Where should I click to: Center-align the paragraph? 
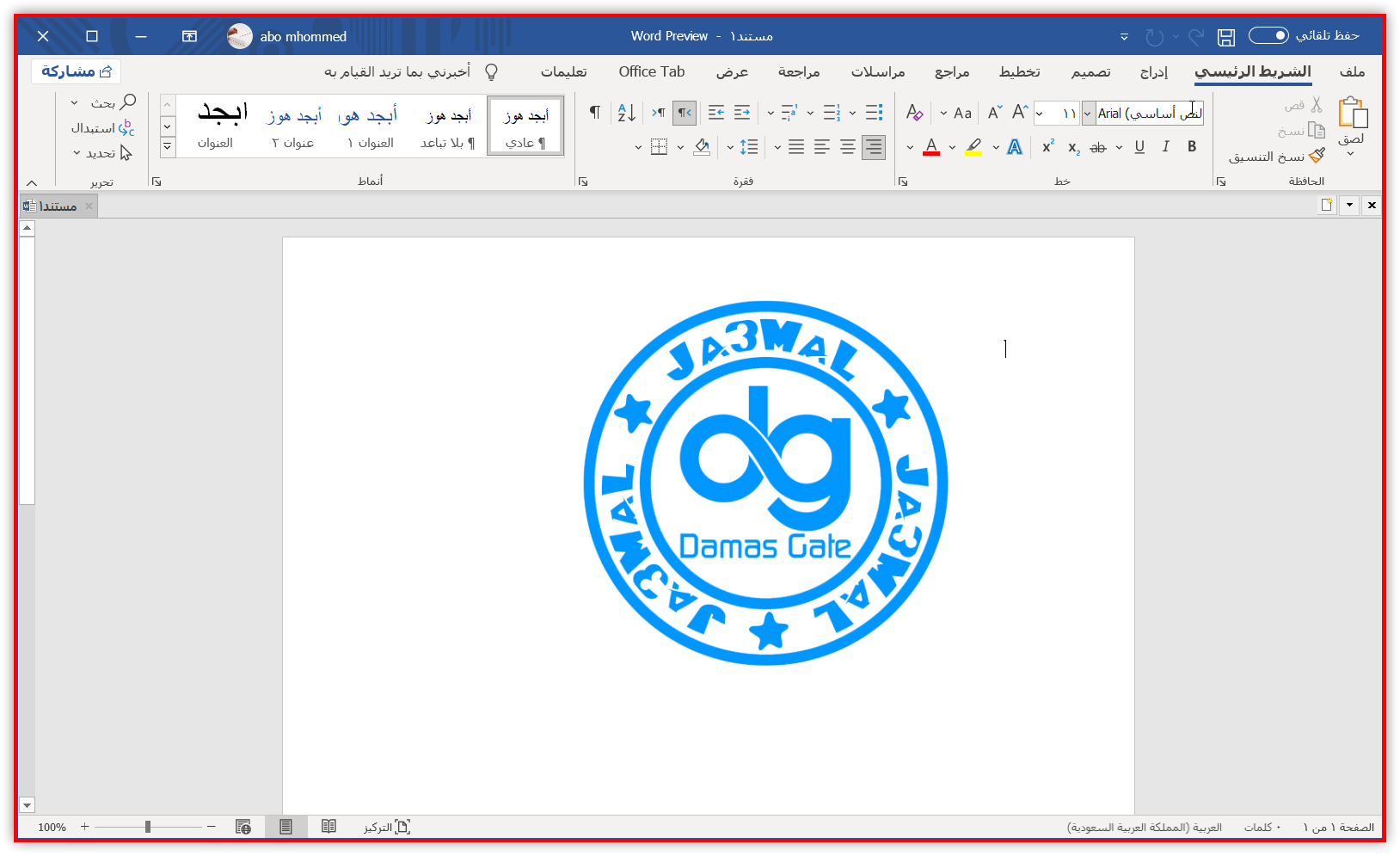tap(848, 147)
